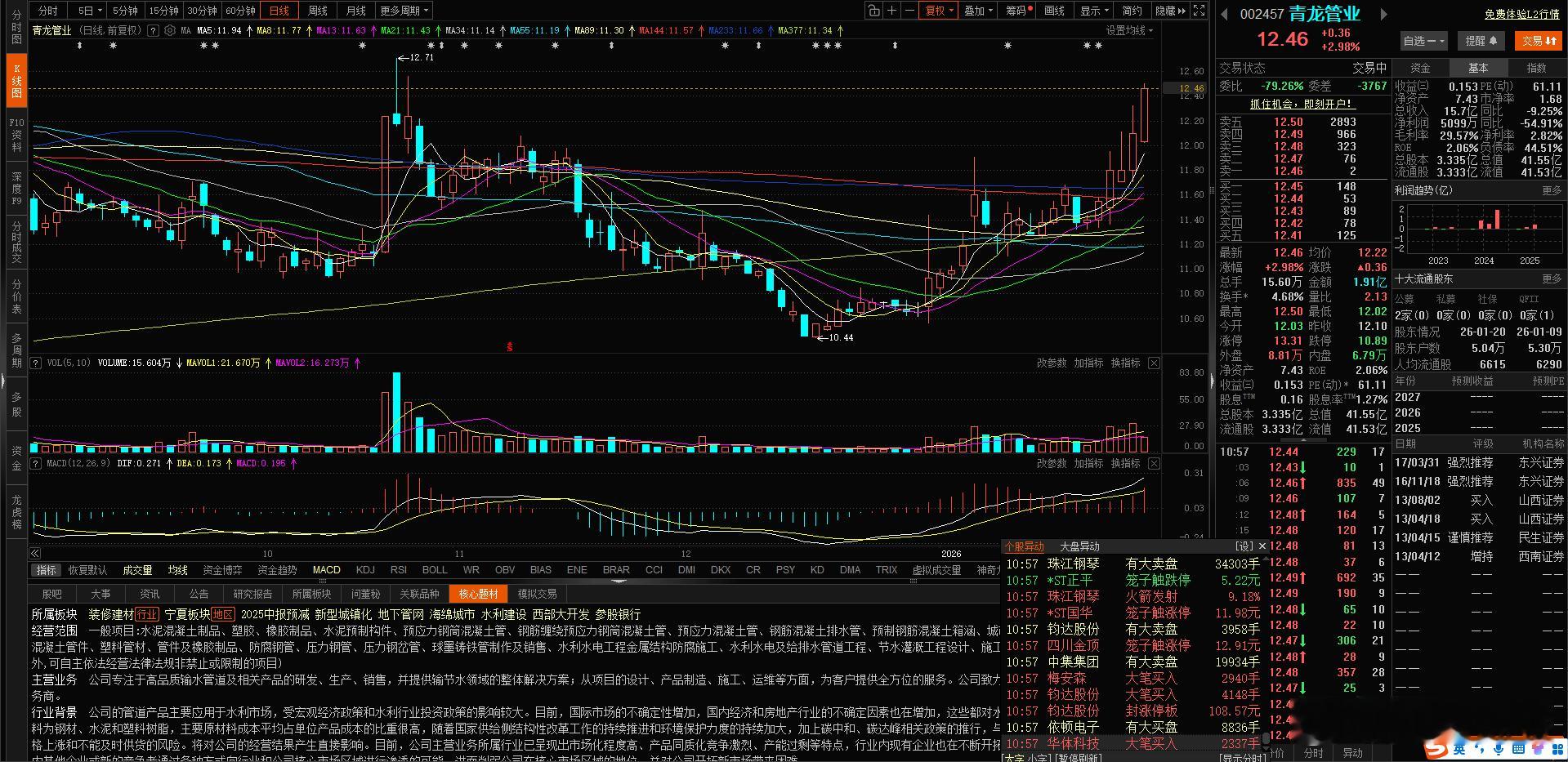1568x762 pixels.
Task: Select the MACD indicator tab
Action: click(327, 570)
